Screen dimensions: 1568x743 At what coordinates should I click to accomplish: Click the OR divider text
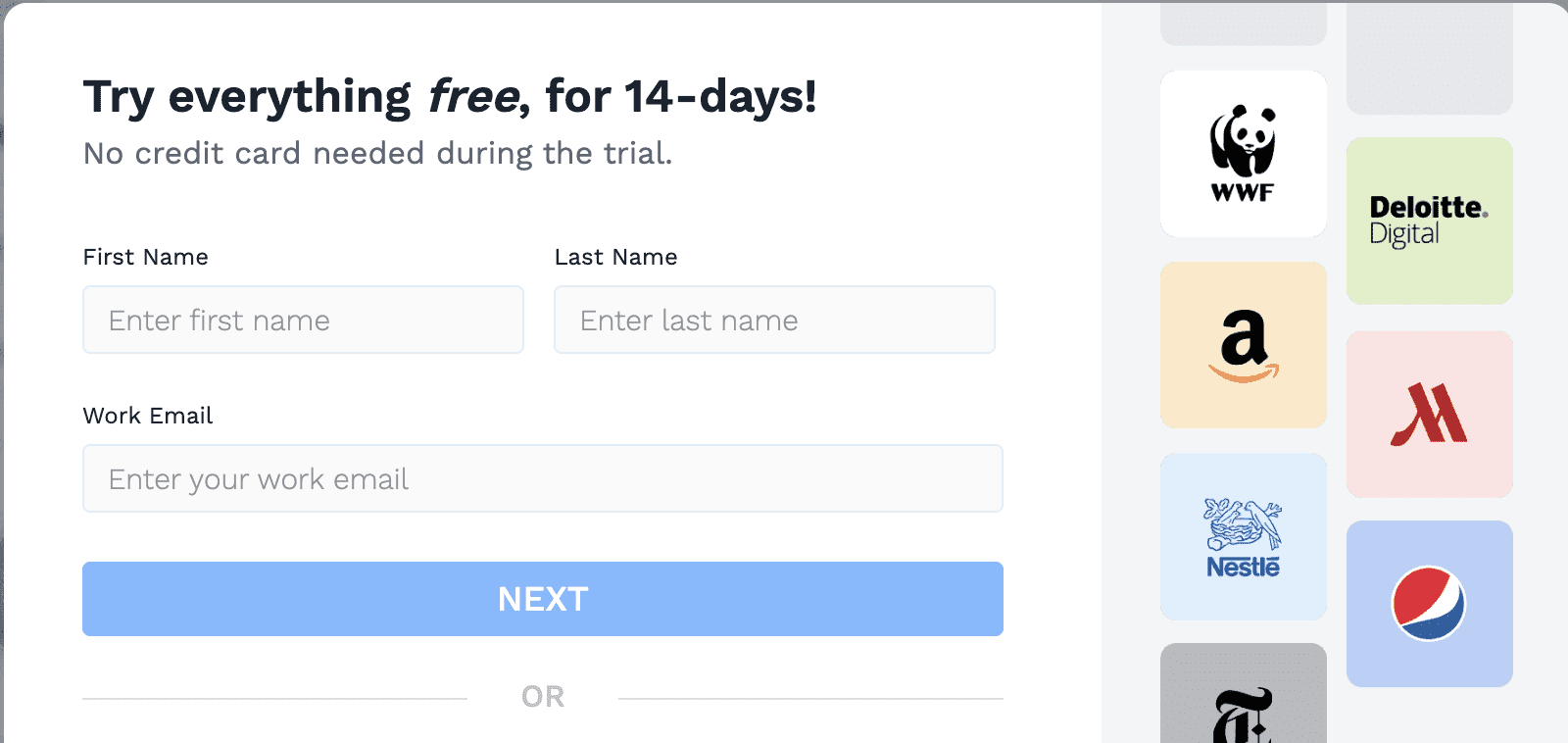click(x=543, y=697)
